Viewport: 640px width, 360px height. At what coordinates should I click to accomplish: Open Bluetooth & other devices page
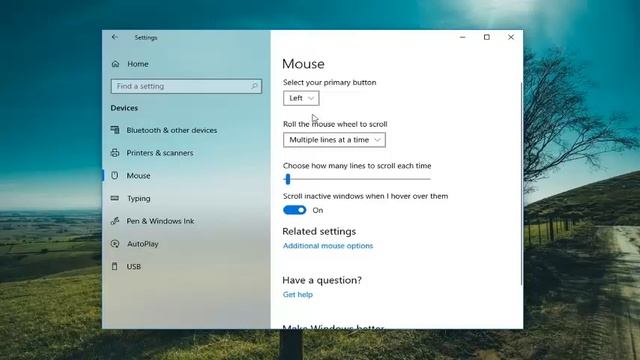pos(172,130)
